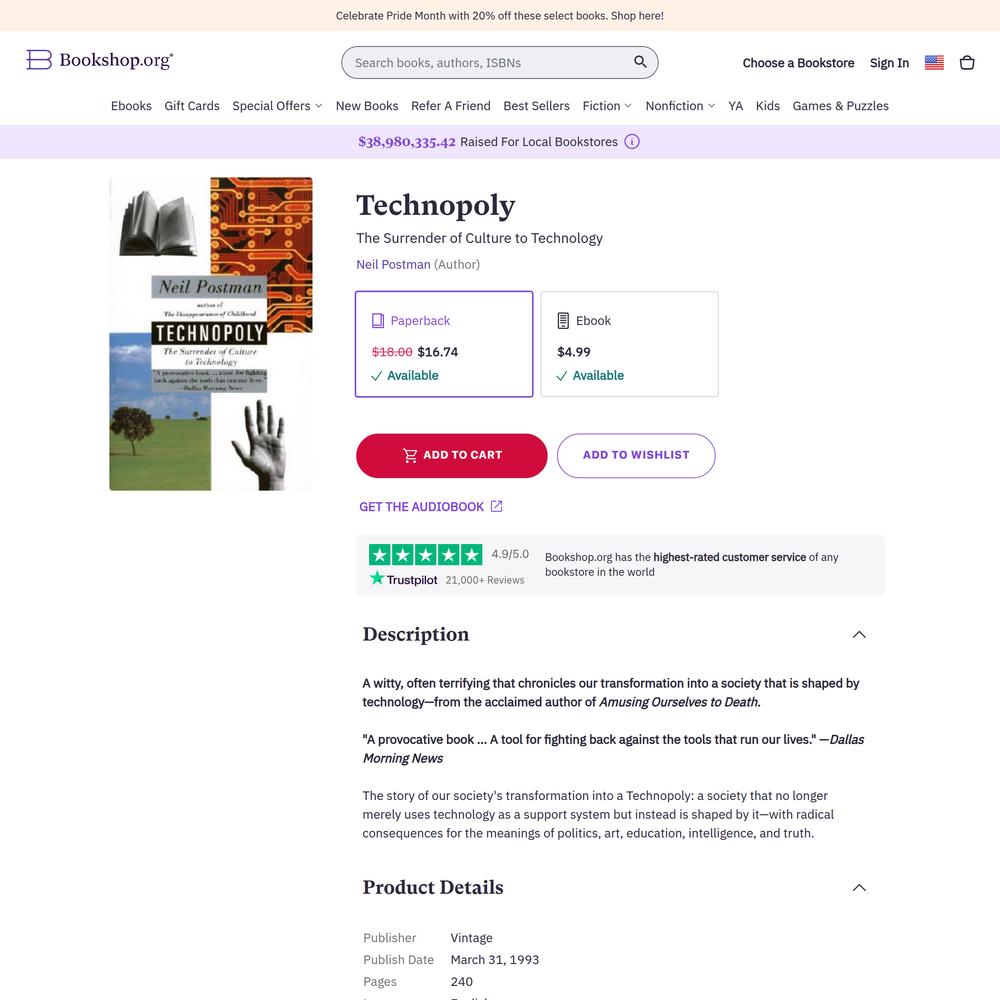Viewport: 1000px width, 1000px height.
Task: Open the Gift Cards menu item
Action: [192, 106]
